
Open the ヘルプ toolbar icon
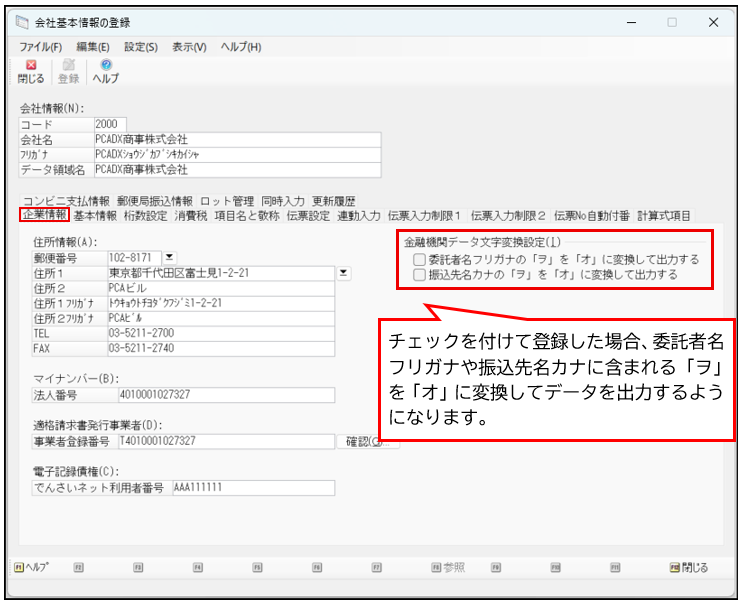click(105, 72)
